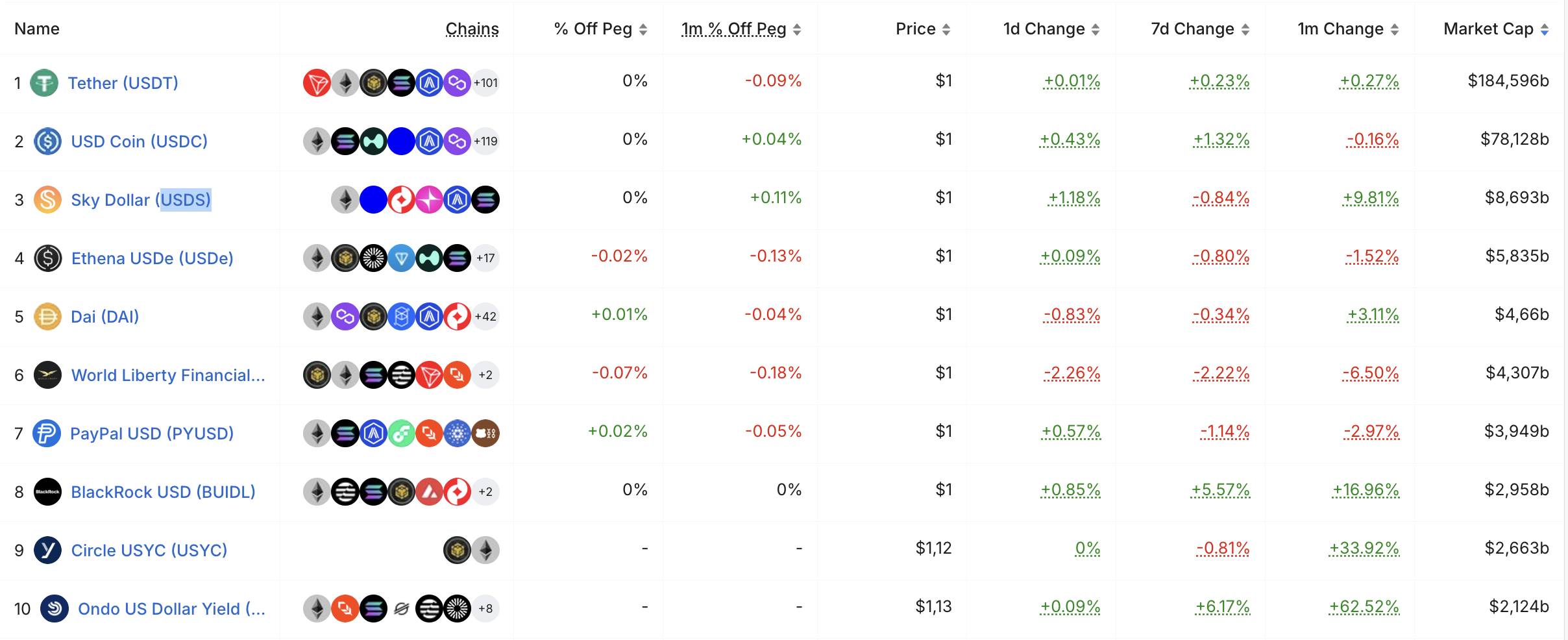Viewport: 1568px width, 640px height.
Task: Open the Ondo US Dollar Yield link
Action: click(x=171, y=609)
